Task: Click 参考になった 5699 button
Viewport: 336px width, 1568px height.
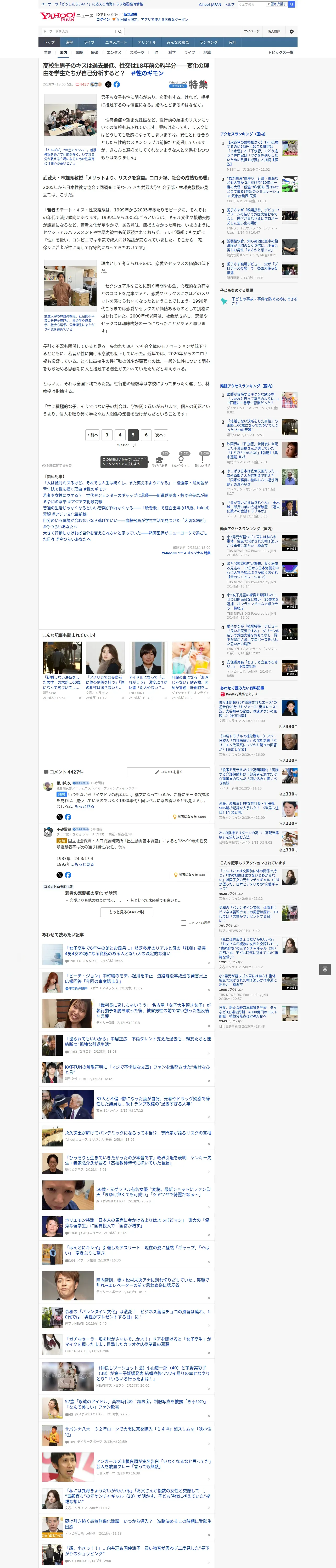Action: [190, 817]
